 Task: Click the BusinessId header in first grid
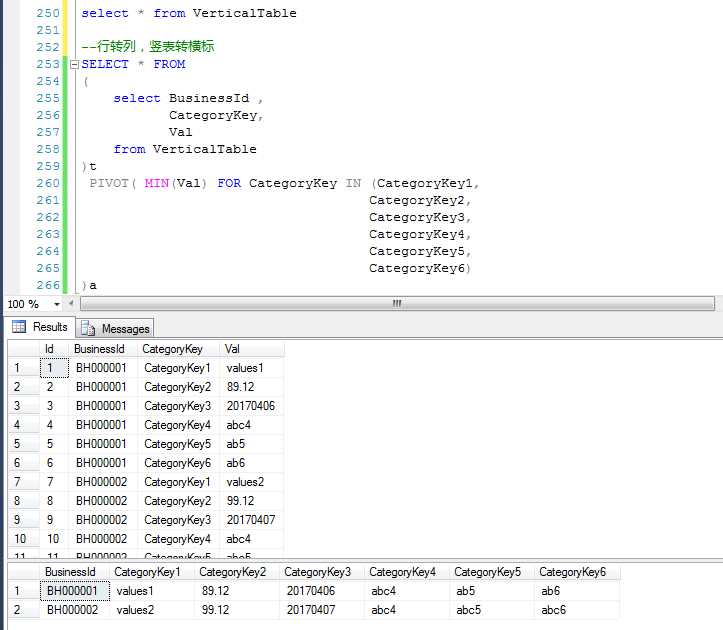(103, 349)
